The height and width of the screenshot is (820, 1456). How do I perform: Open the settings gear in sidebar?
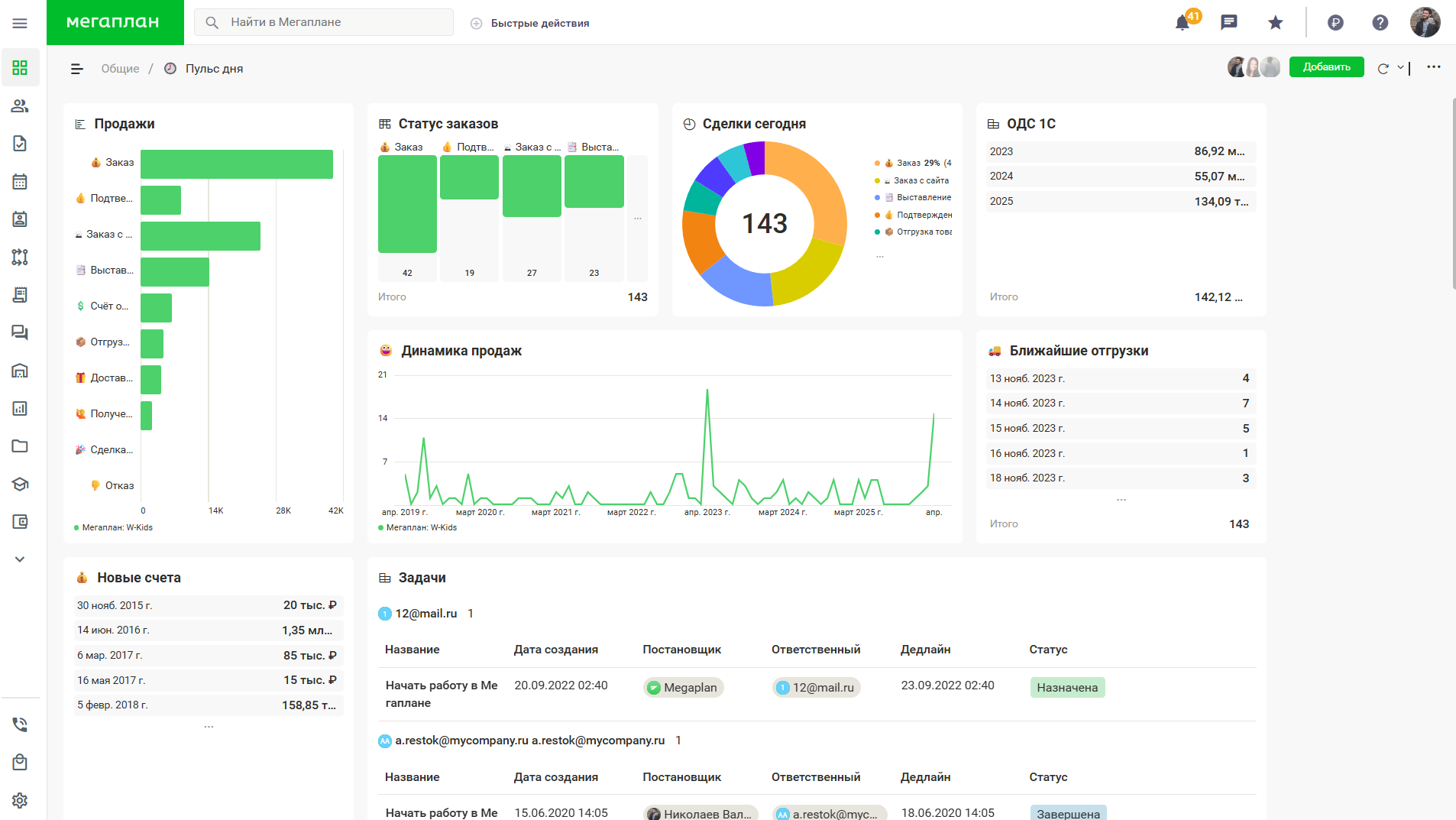click(20, 800)
